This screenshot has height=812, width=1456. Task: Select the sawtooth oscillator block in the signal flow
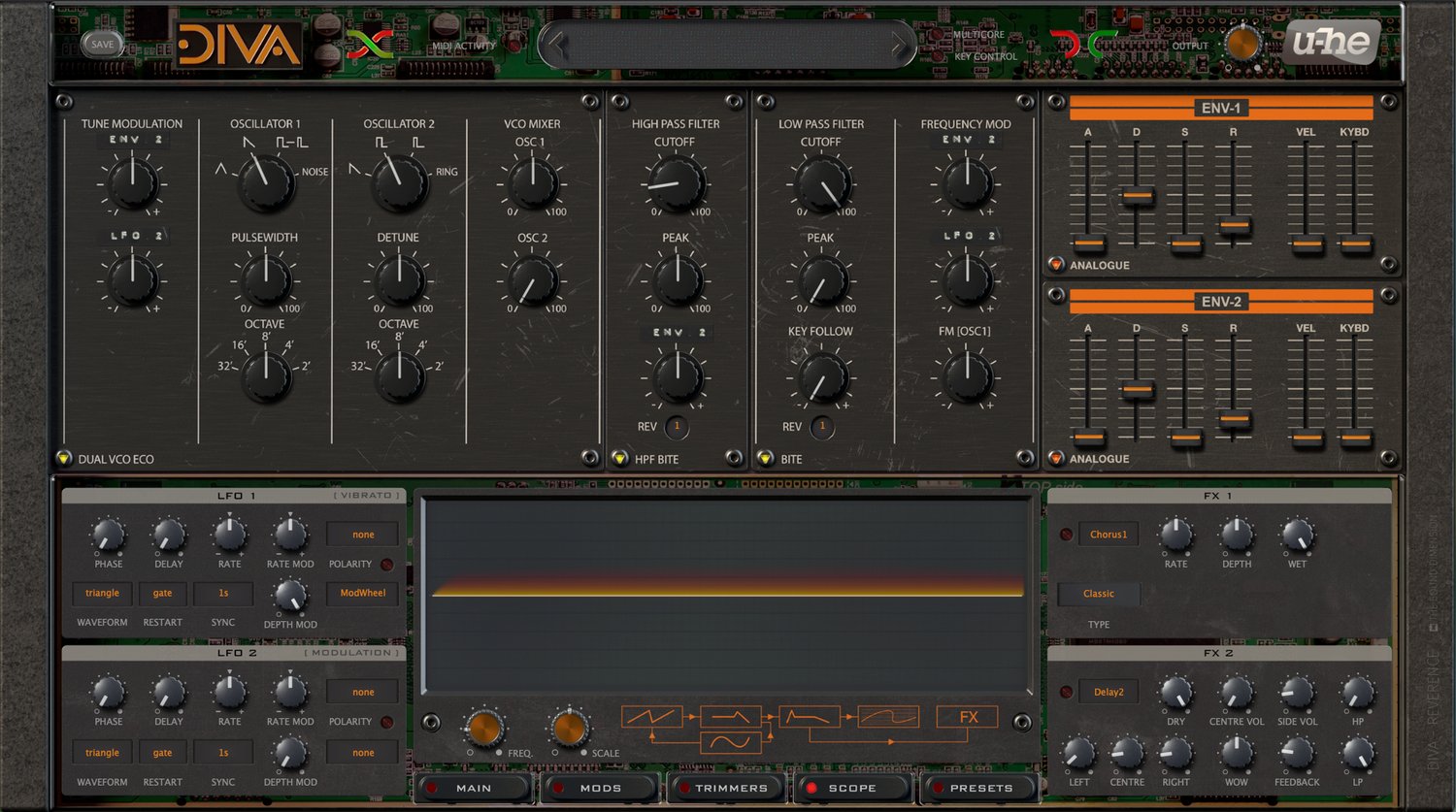click(651, 718)
